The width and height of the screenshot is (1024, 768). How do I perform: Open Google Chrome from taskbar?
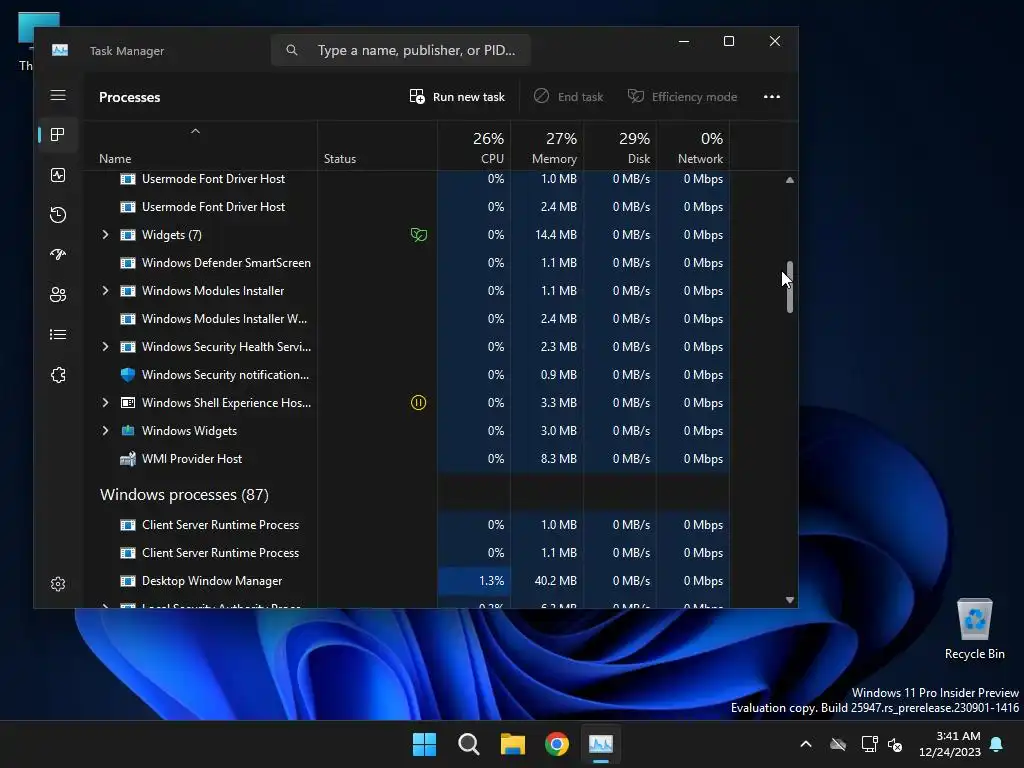tap(556, 744)
